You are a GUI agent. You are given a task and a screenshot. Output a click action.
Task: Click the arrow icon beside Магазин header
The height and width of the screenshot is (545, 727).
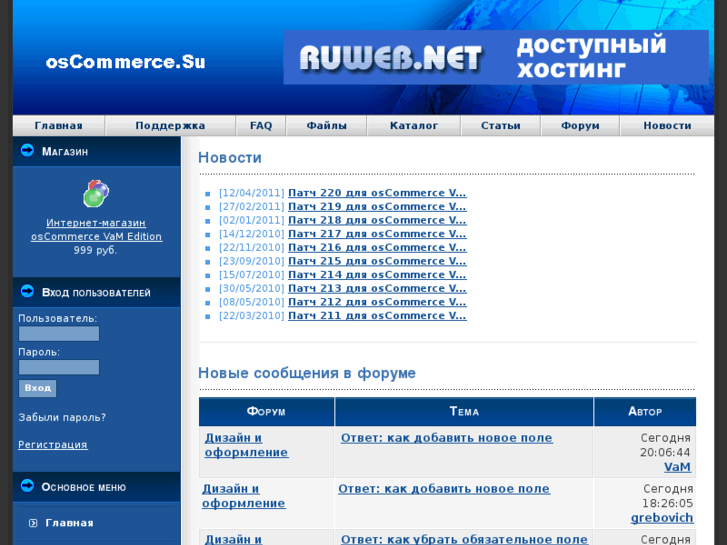pyautogui.click(x=27, y=151)
